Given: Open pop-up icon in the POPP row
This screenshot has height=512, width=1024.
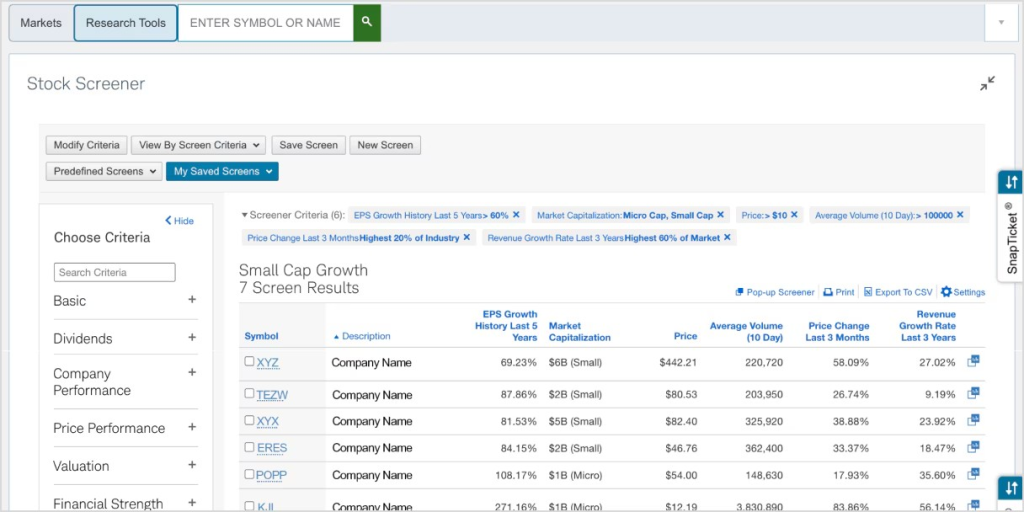Looking at the screenshot, I should (973, 473).
